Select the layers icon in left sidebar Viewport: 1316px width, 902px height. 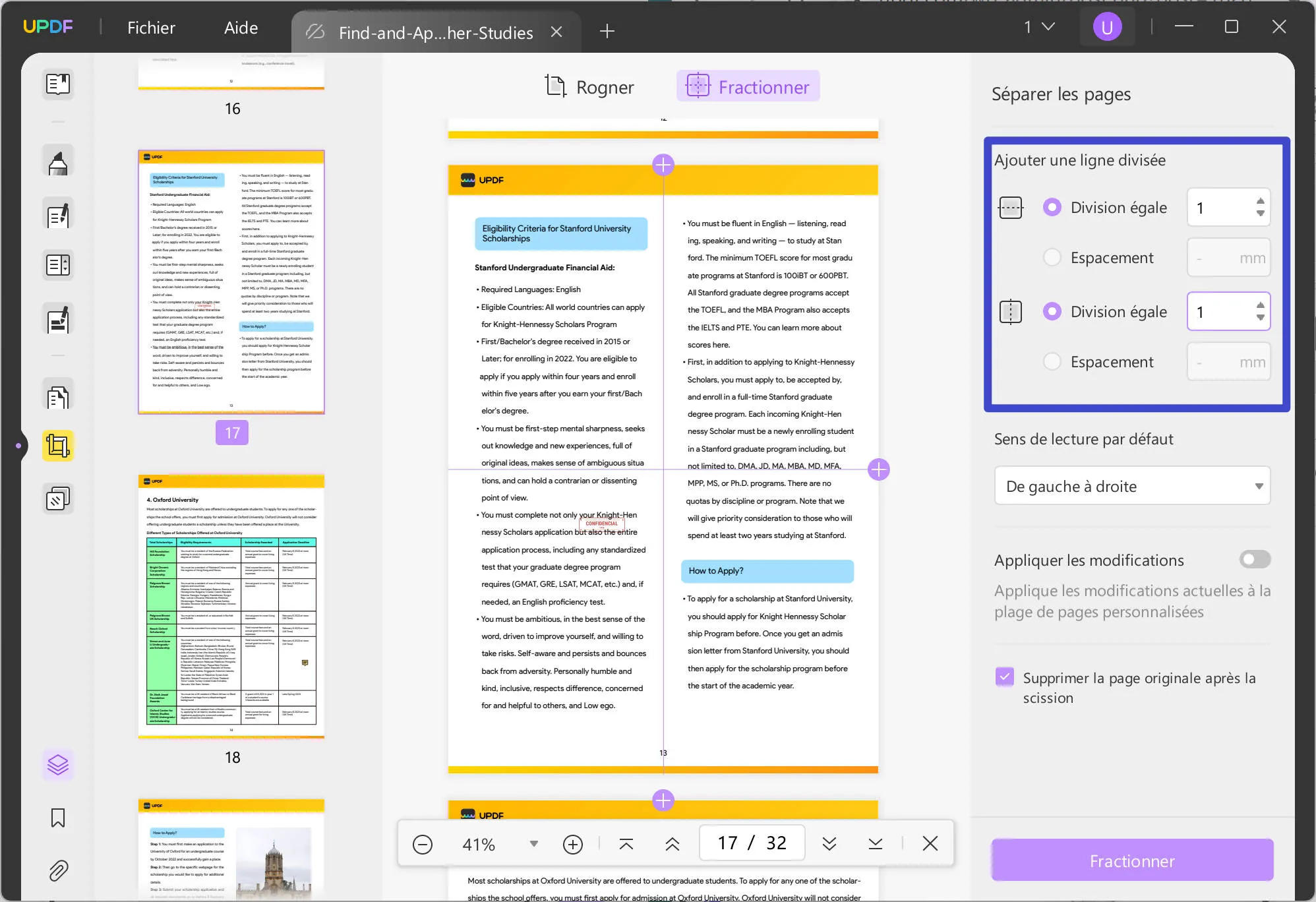coord(57,765)
